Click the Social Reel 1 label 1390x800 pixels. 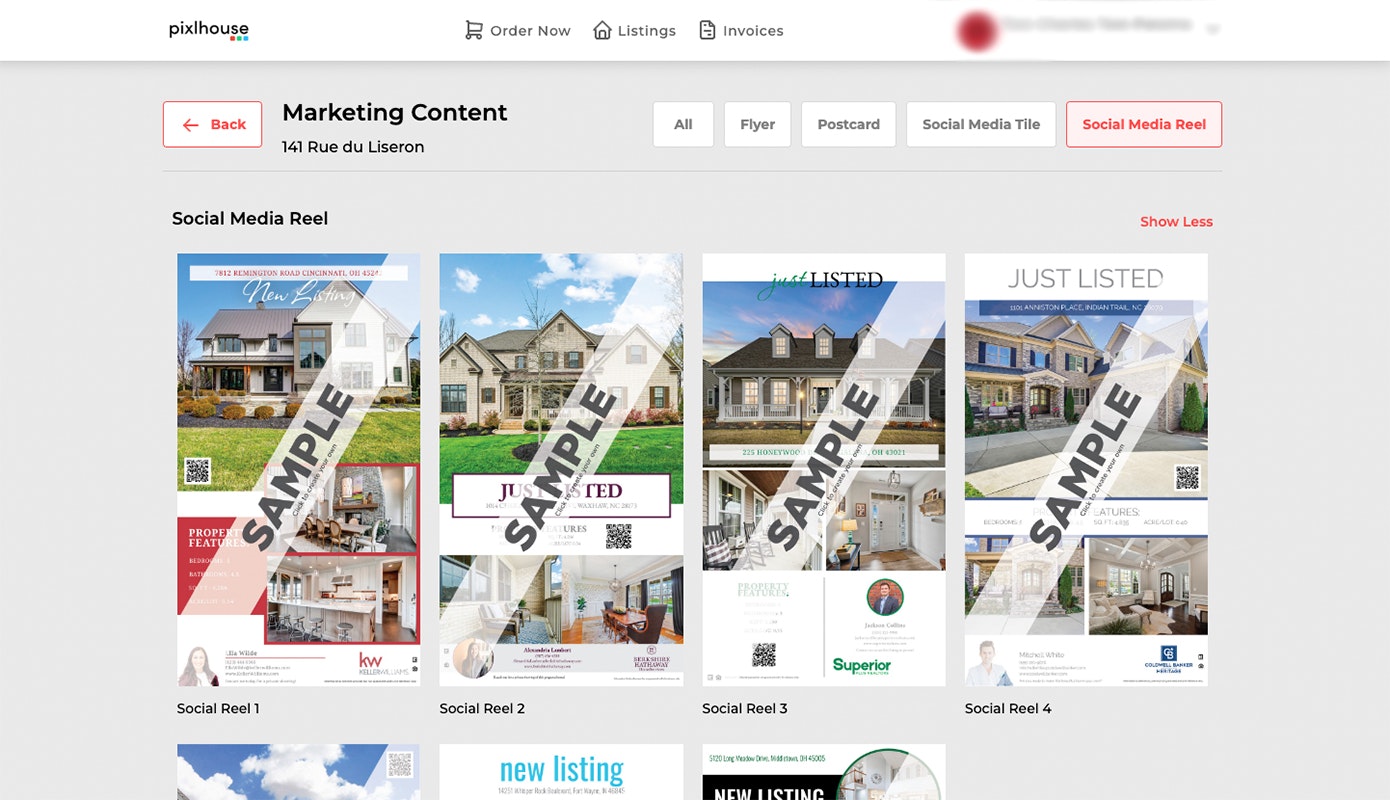(x=218, y=708)
